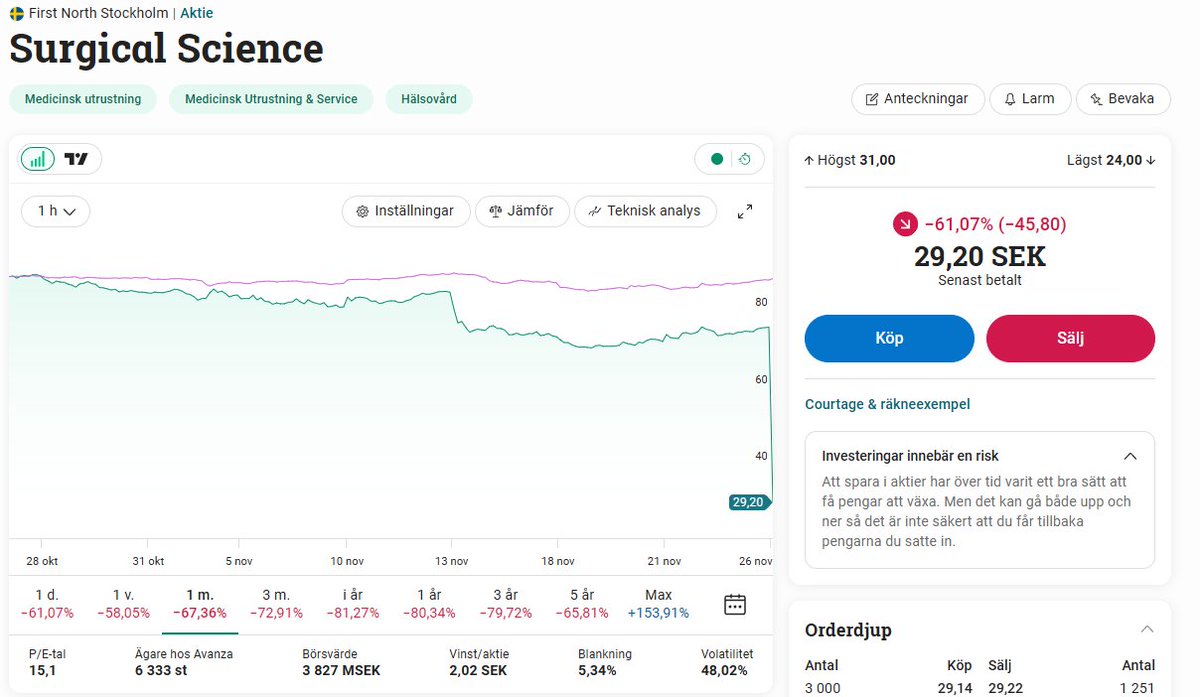This screenshot has height=697, width=1200.
Task: Toggle the green realtime dot indicator
Action: click(716, 158)
